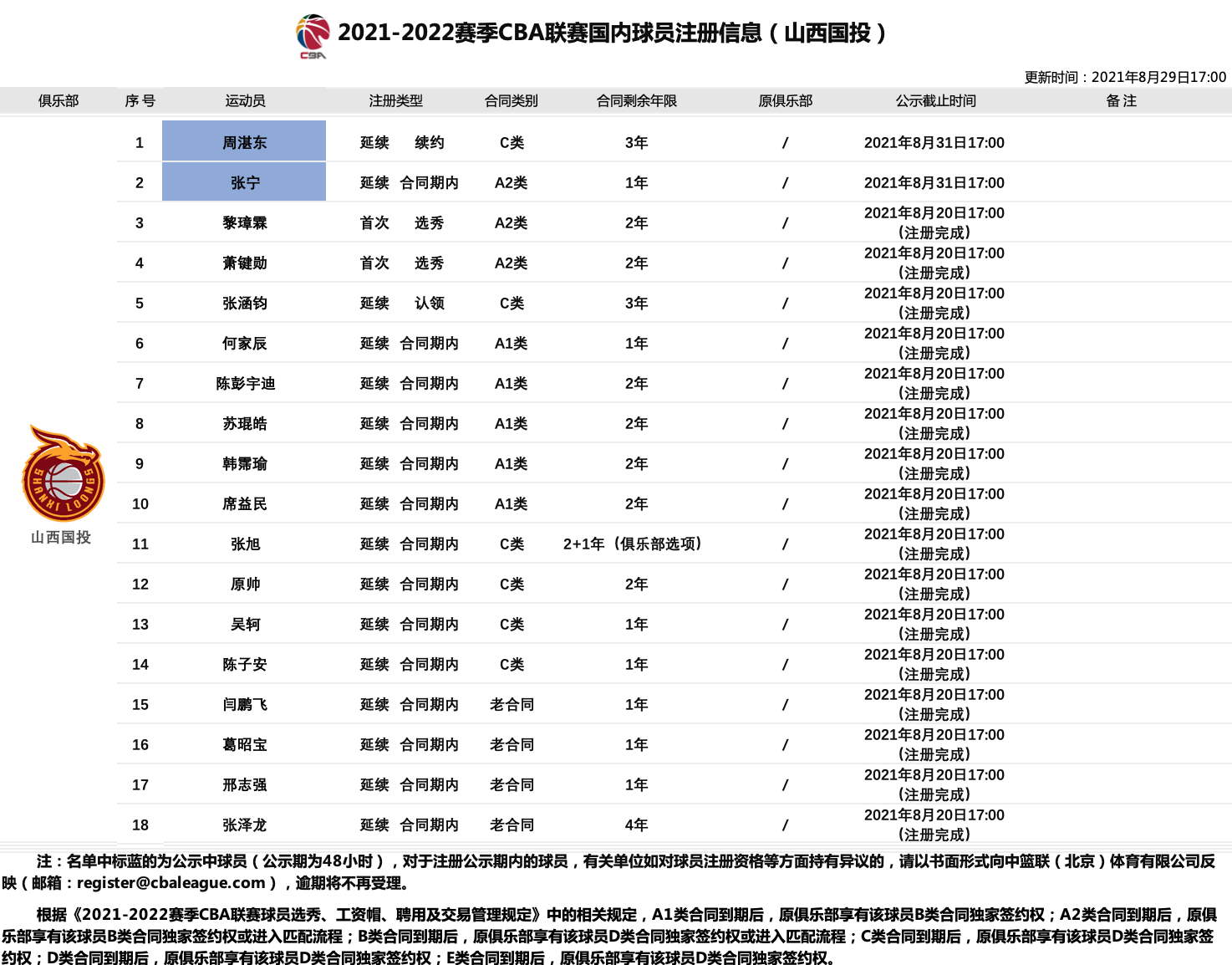Select player name 萧键勋
The width and height of the screenshot is (1232, 965).
click(244, 263)
